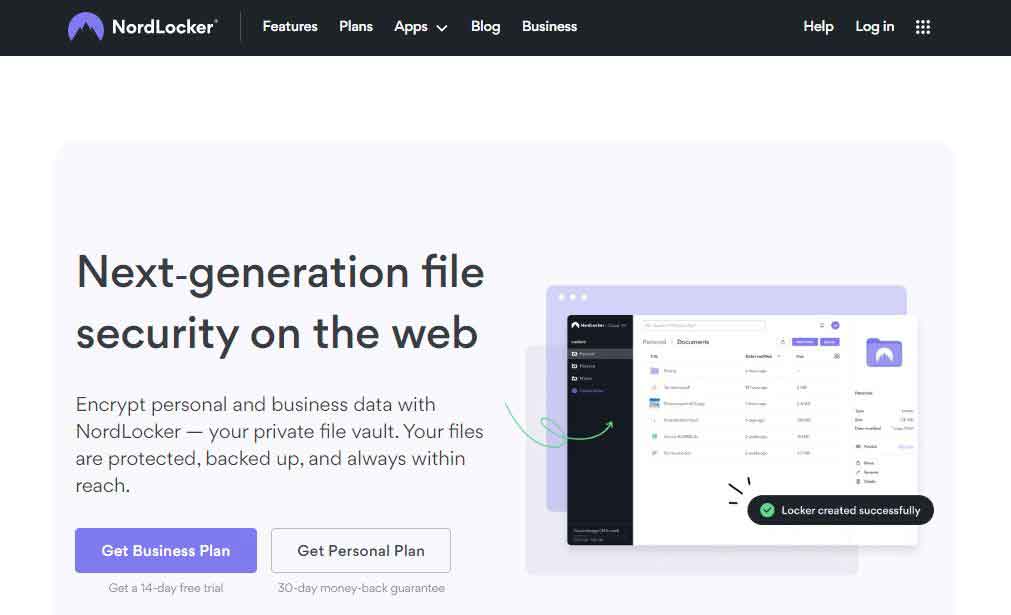Open the Help link
This screenshot has height=615, width=1011.
[818, 27]
